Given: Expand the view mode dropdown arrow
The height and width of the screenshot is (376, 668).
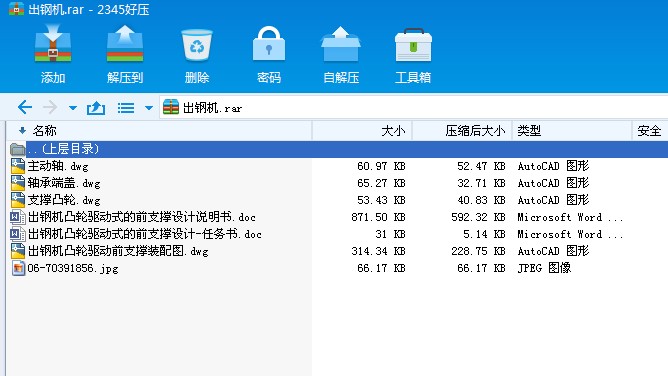Looking at the screenshot, I should coord(149,108).
